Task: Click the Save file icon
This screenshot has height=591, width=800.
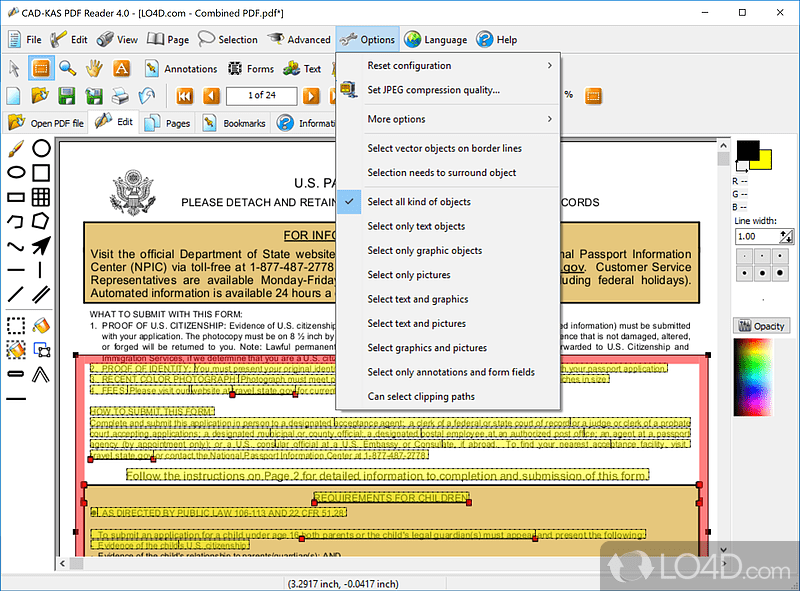Action: click(x=66, y=96)
